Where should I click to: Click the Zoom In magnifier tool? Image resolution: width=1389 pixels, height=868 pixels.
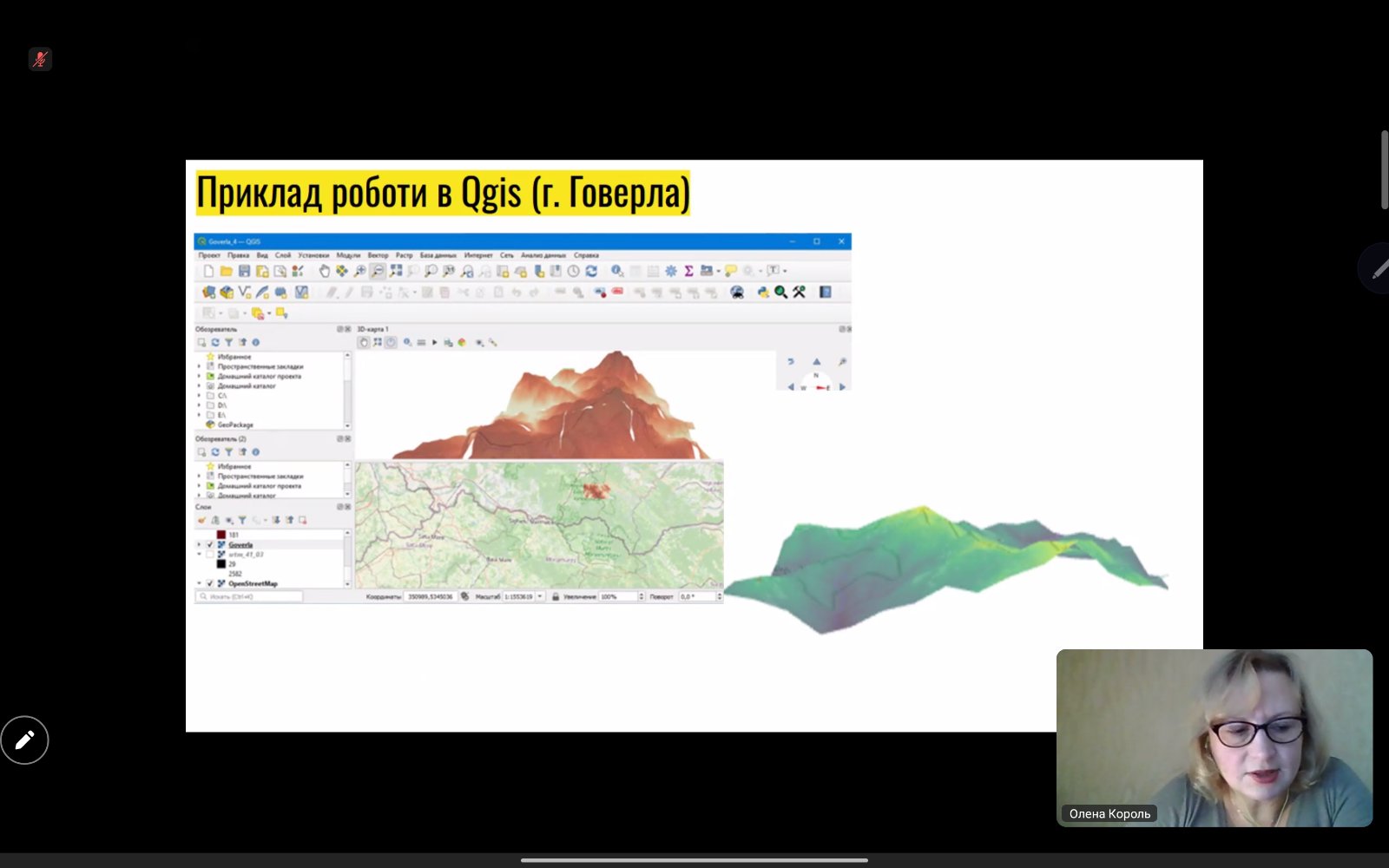pyautogui.click(x=359, y=272)
